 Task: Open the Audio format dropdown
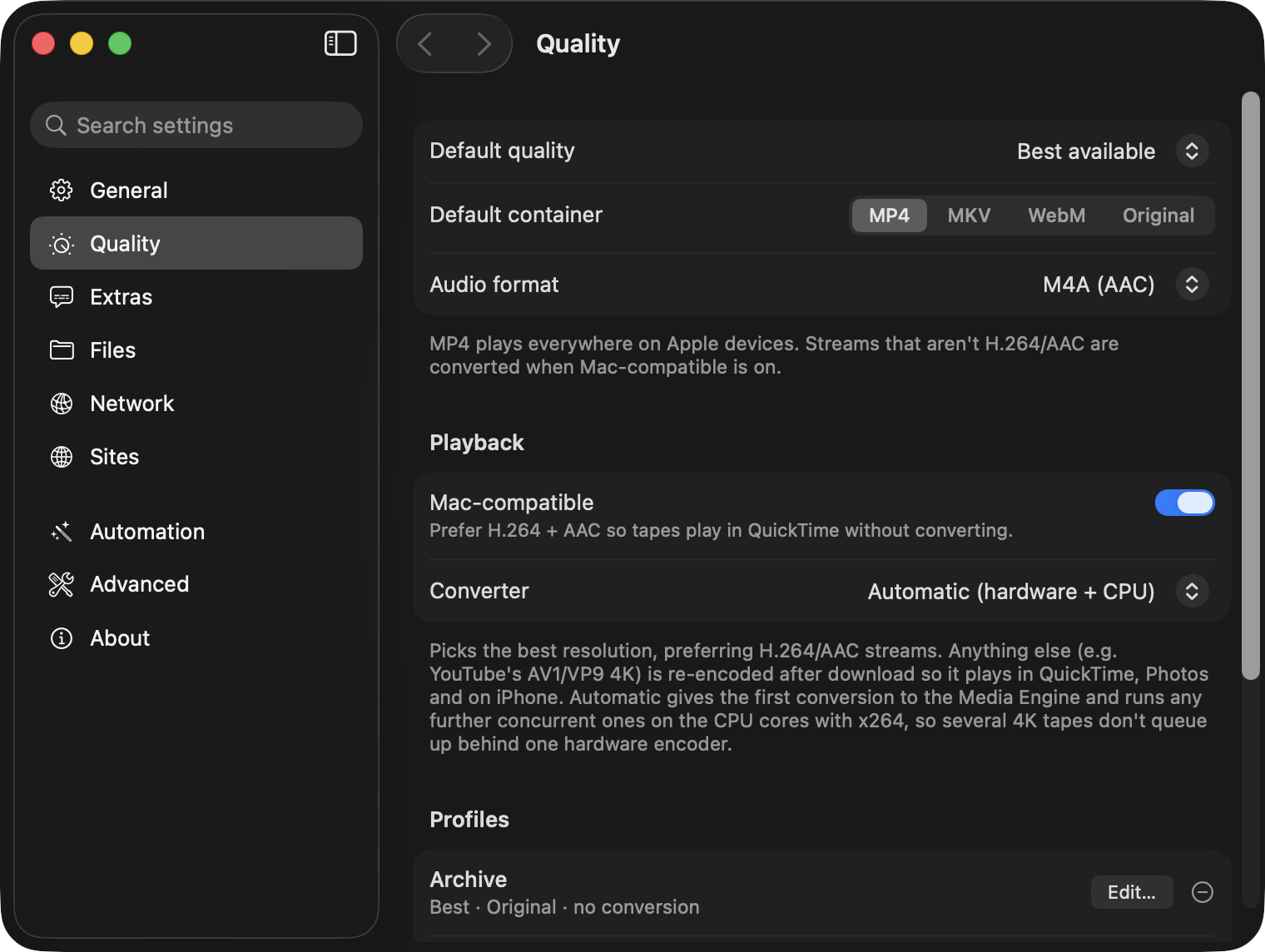pos(1193,285)
